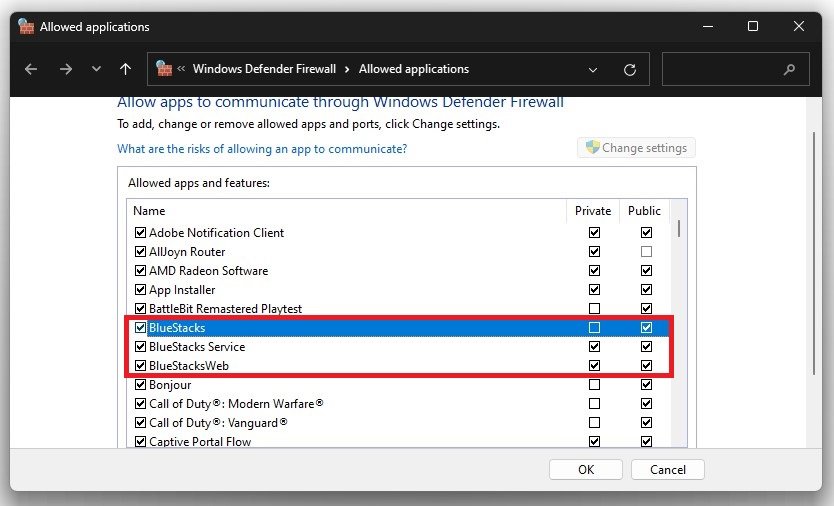
Task: Expand the address bar history dropdown
Action: pos(593,69)
